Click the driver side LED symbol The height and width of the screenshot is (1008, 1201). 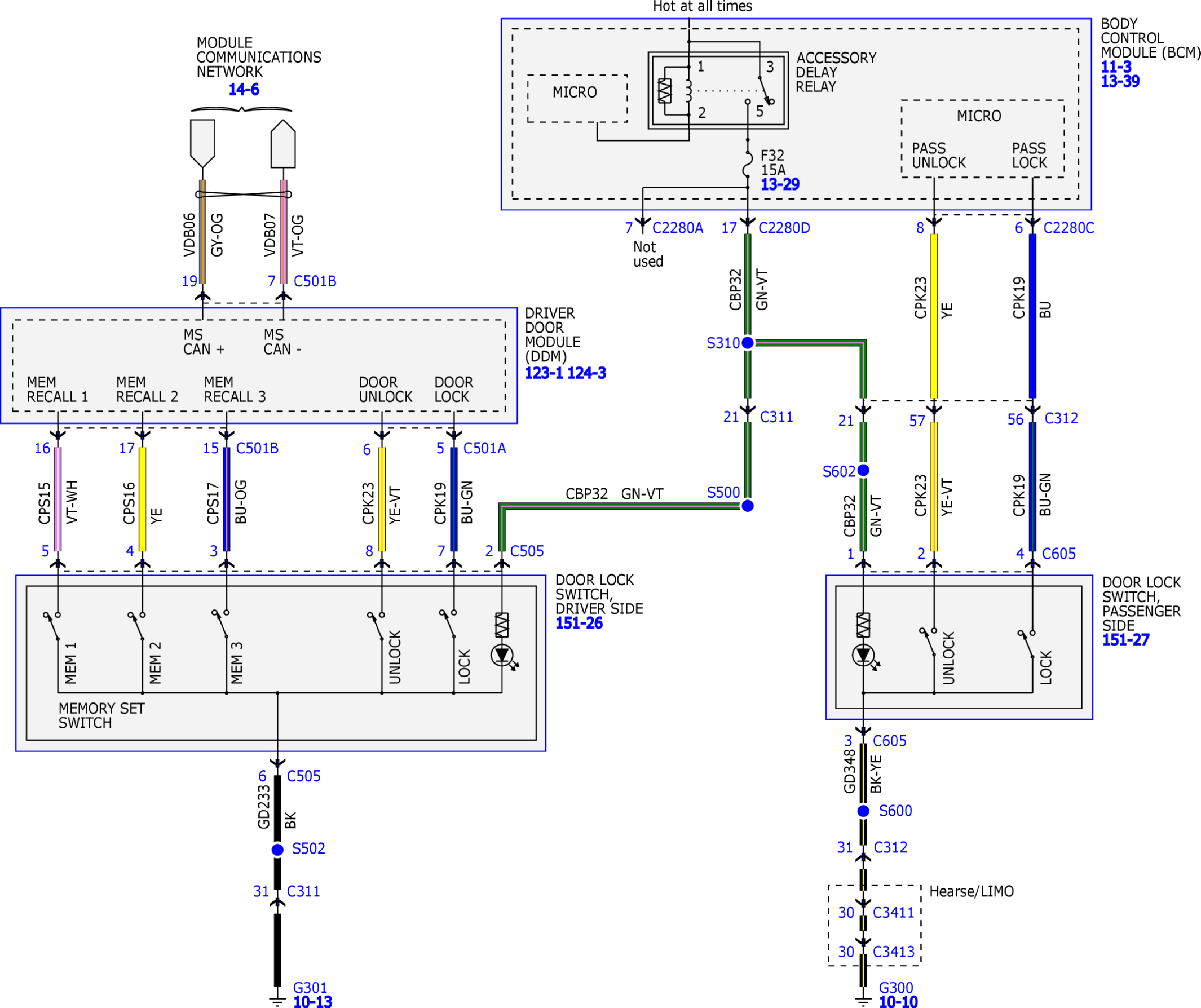[x=504, y=655]
